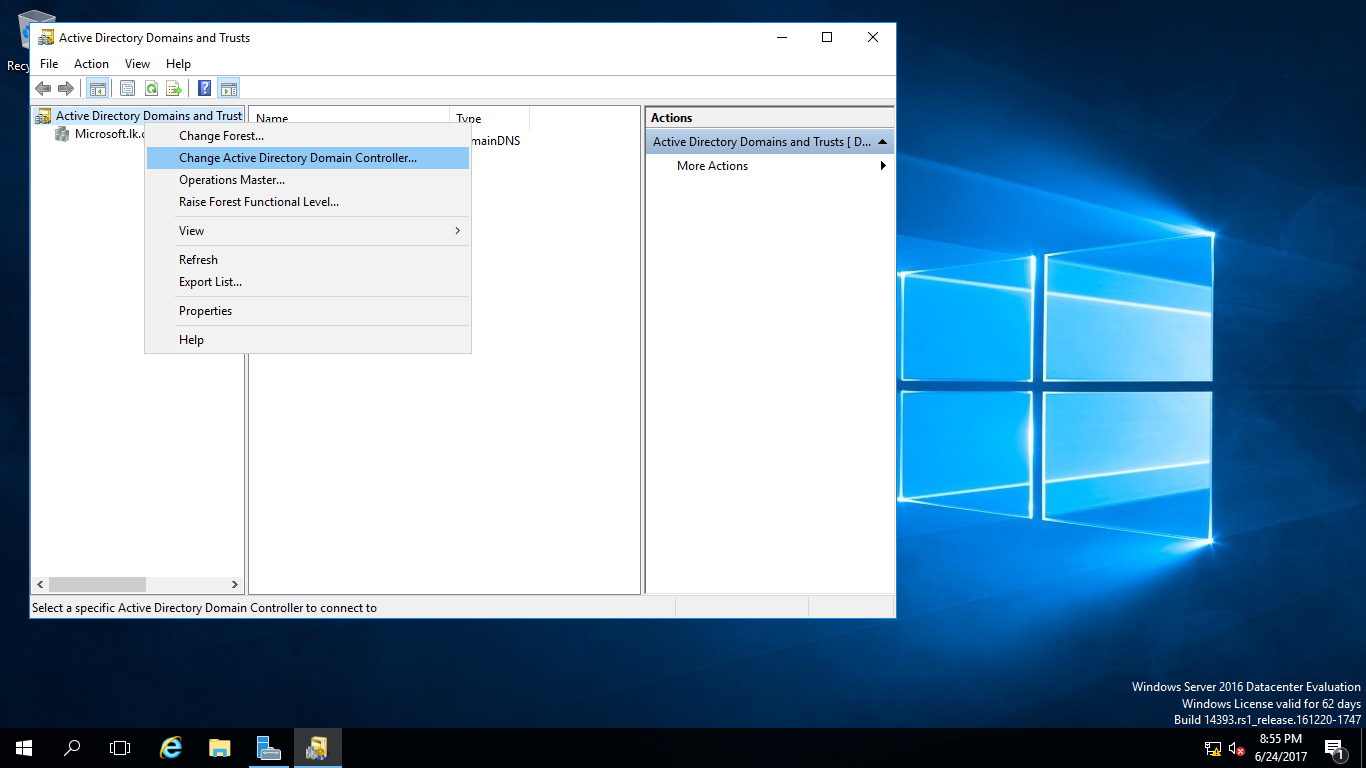Open the Action Center notifications icon
The width and height of the screenshot is (1366, 768).
tap(1334, 748)
